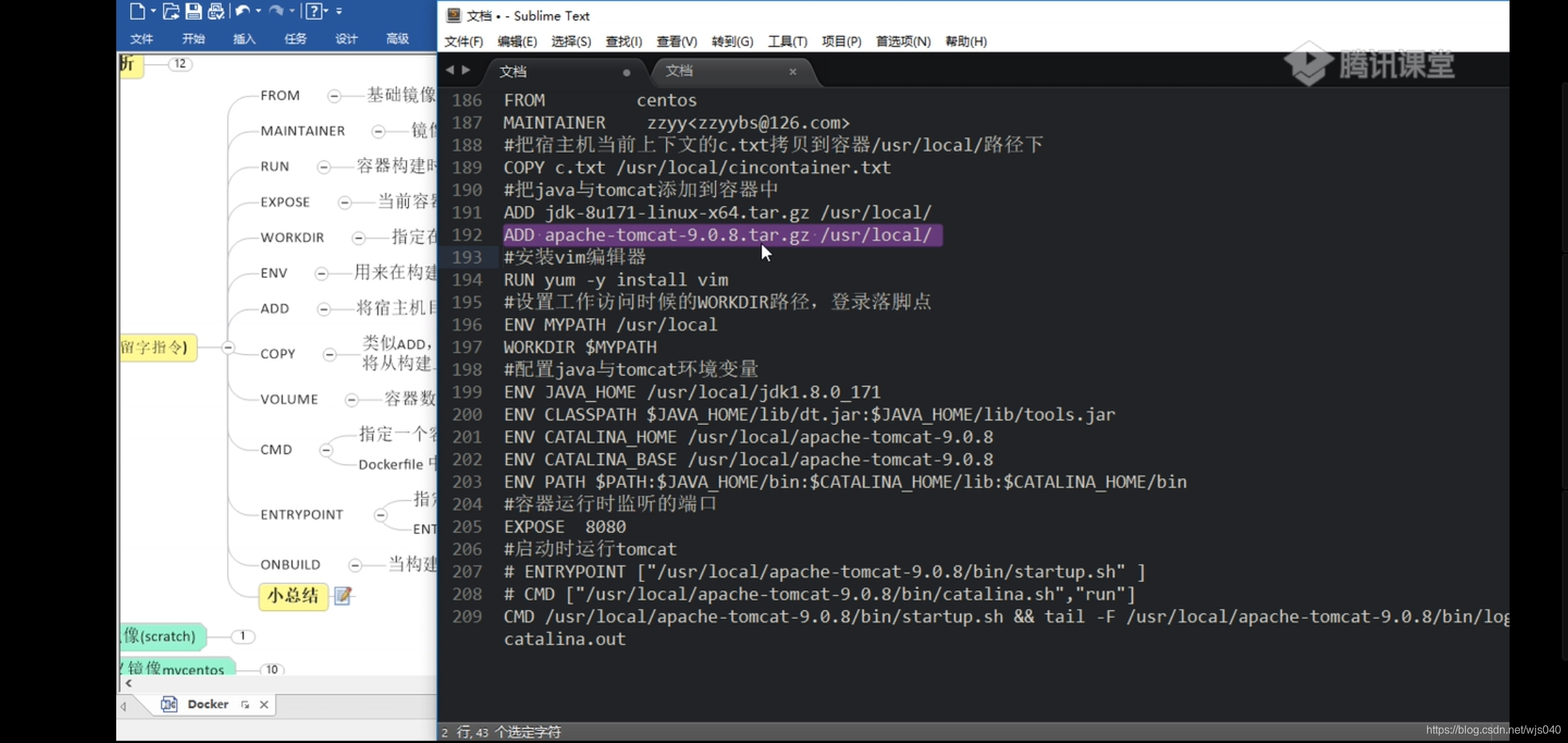Close the Docker document tab
1568x743 pixels.
(x=264, y=704)
